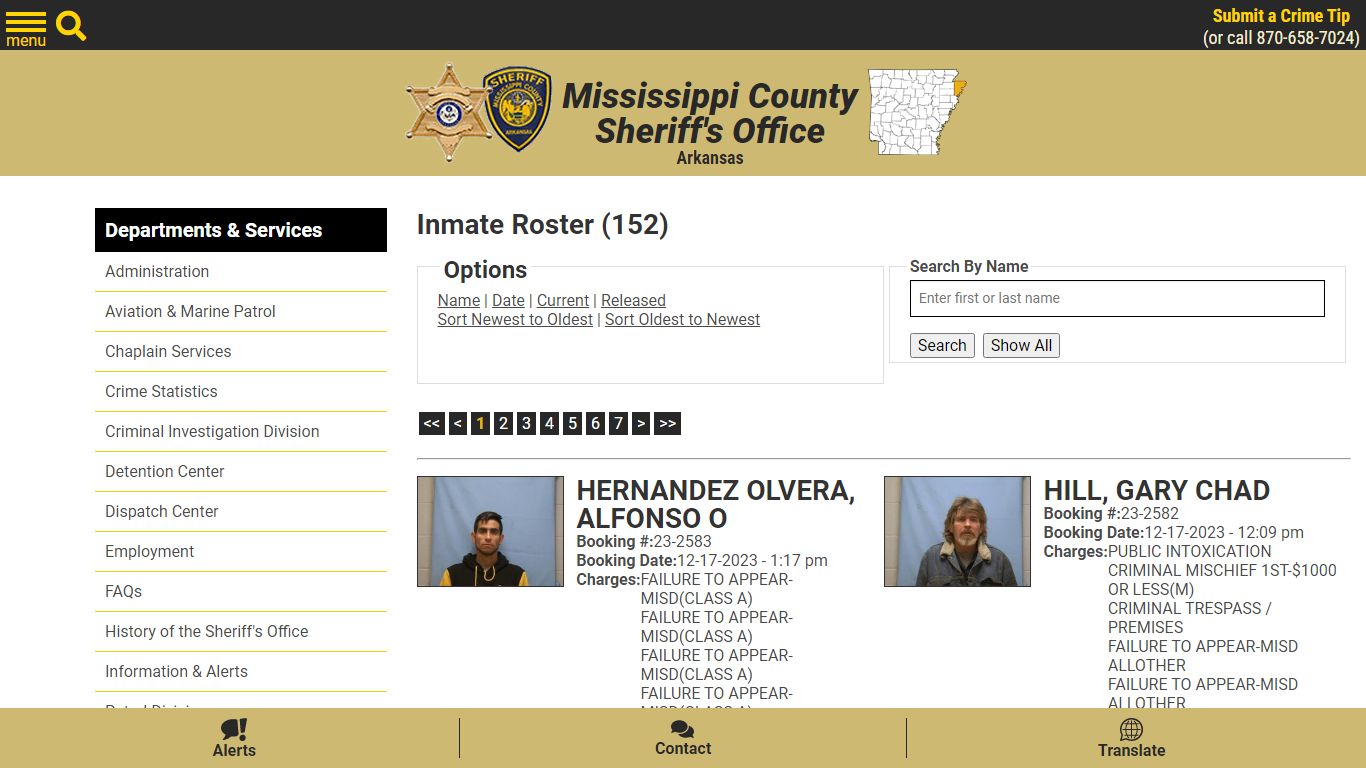Click Mississippi County Sheriff's Office title
This screenshot has width=1366, height=768.
710,113
